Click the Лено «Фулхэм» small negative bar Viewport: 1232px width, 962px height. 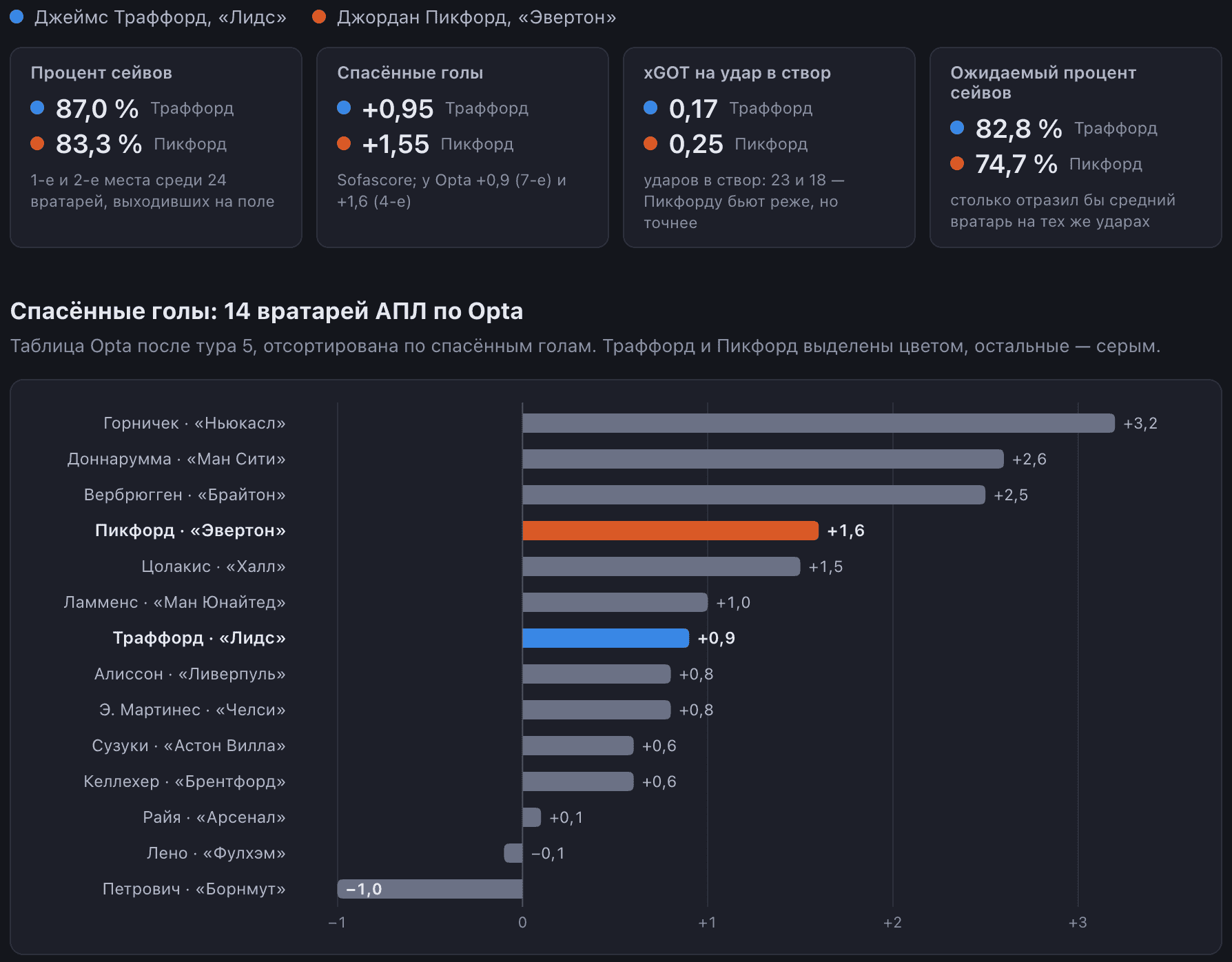(513, 853)
